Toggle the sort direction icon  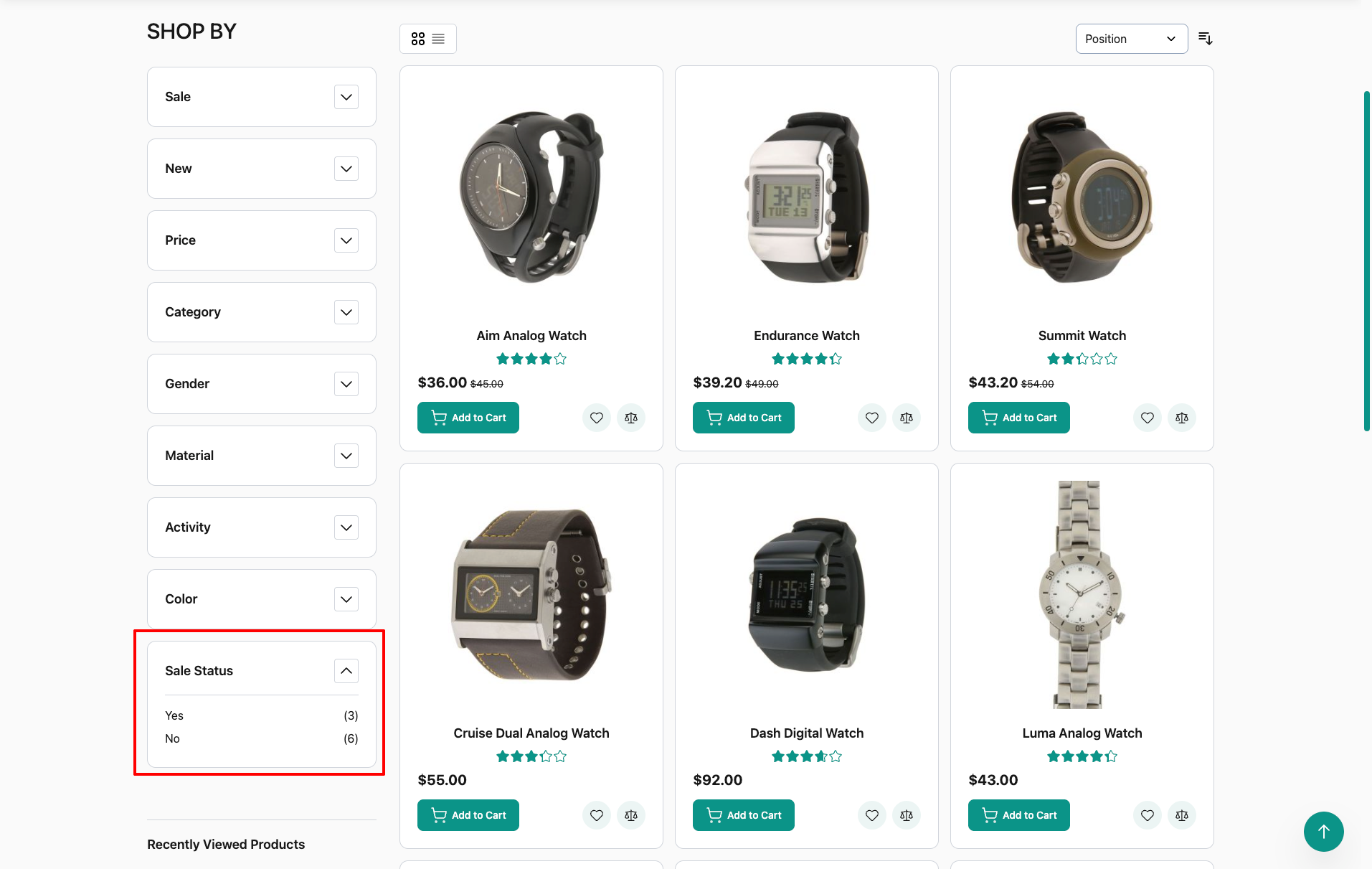pyautogui.click(x=1205, y=39)
